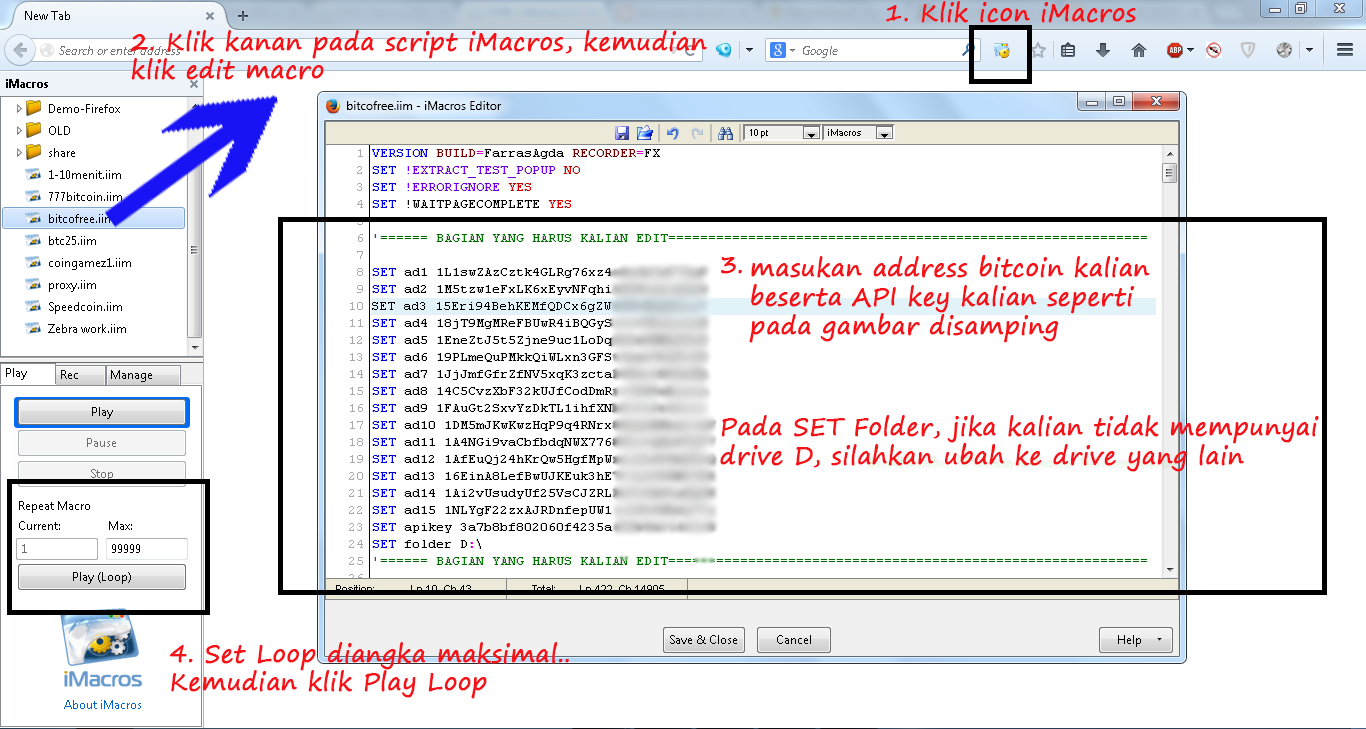Open a macro file via folder icon

pyautogui.click(x=645, y=133)
